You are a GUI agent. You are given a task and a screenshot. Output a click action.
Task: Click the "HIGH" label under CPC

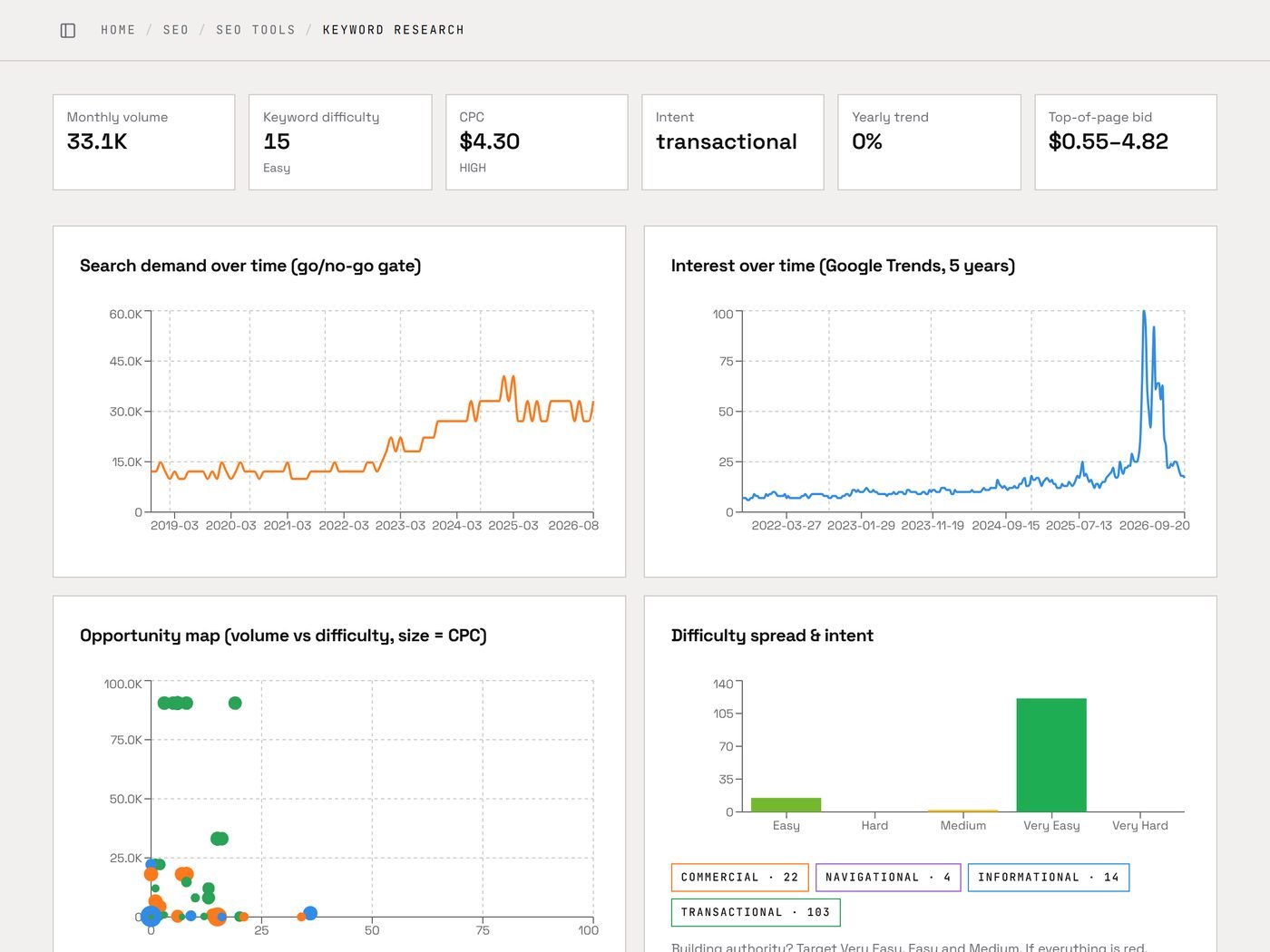click(x=473, y=168)
